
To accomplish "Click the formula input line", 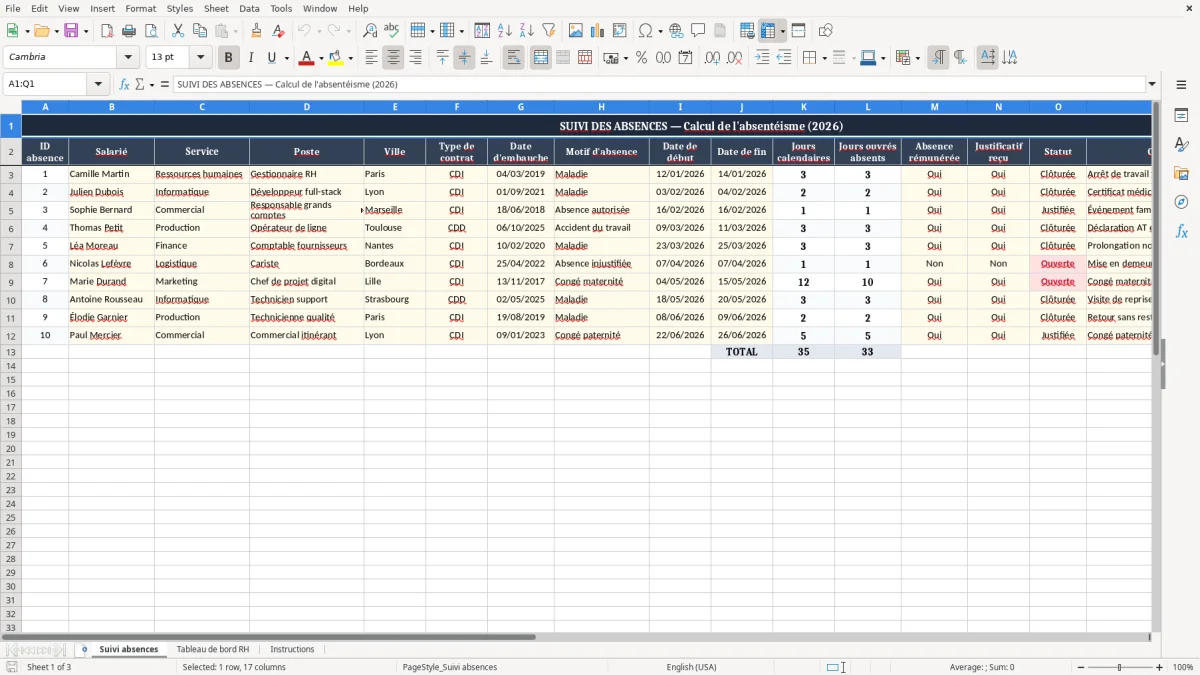I will [x=658, y=84].
